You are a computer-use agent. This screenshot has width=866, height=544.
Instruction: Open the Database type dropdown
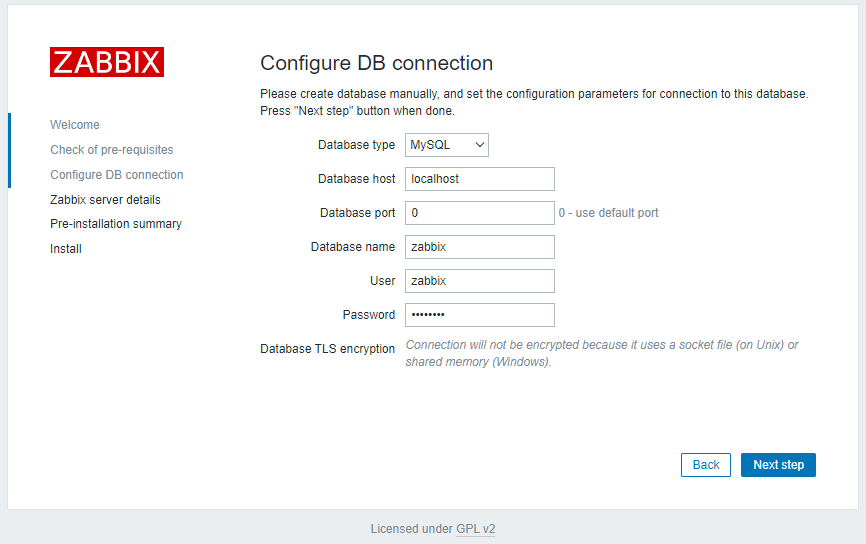click(x=447, y=145)
